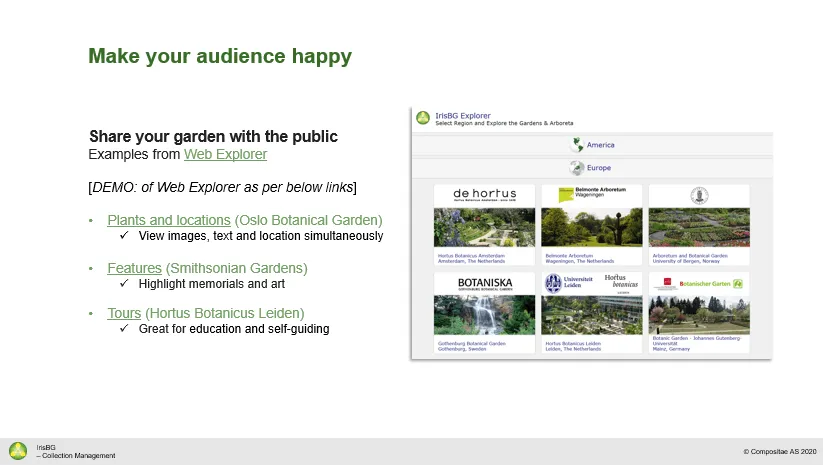Click the Make your audience happy heading

click(220, 56)
